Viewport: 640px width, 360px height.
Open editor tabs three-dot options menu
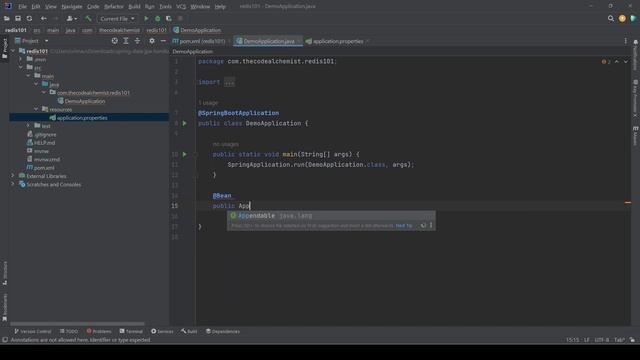(x=625, y=41)
